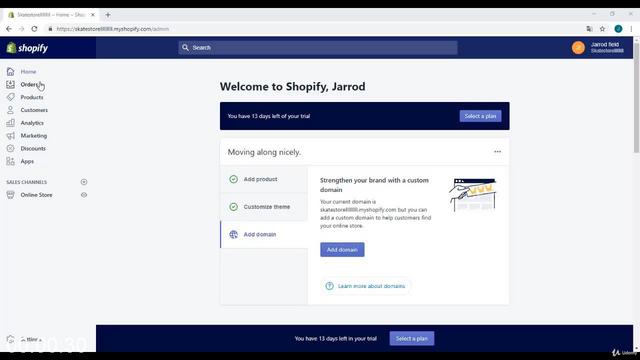Screen dimensions: 640x360
Task: Select the Shopify Home browser tab
Action: [x=51, y=15]
